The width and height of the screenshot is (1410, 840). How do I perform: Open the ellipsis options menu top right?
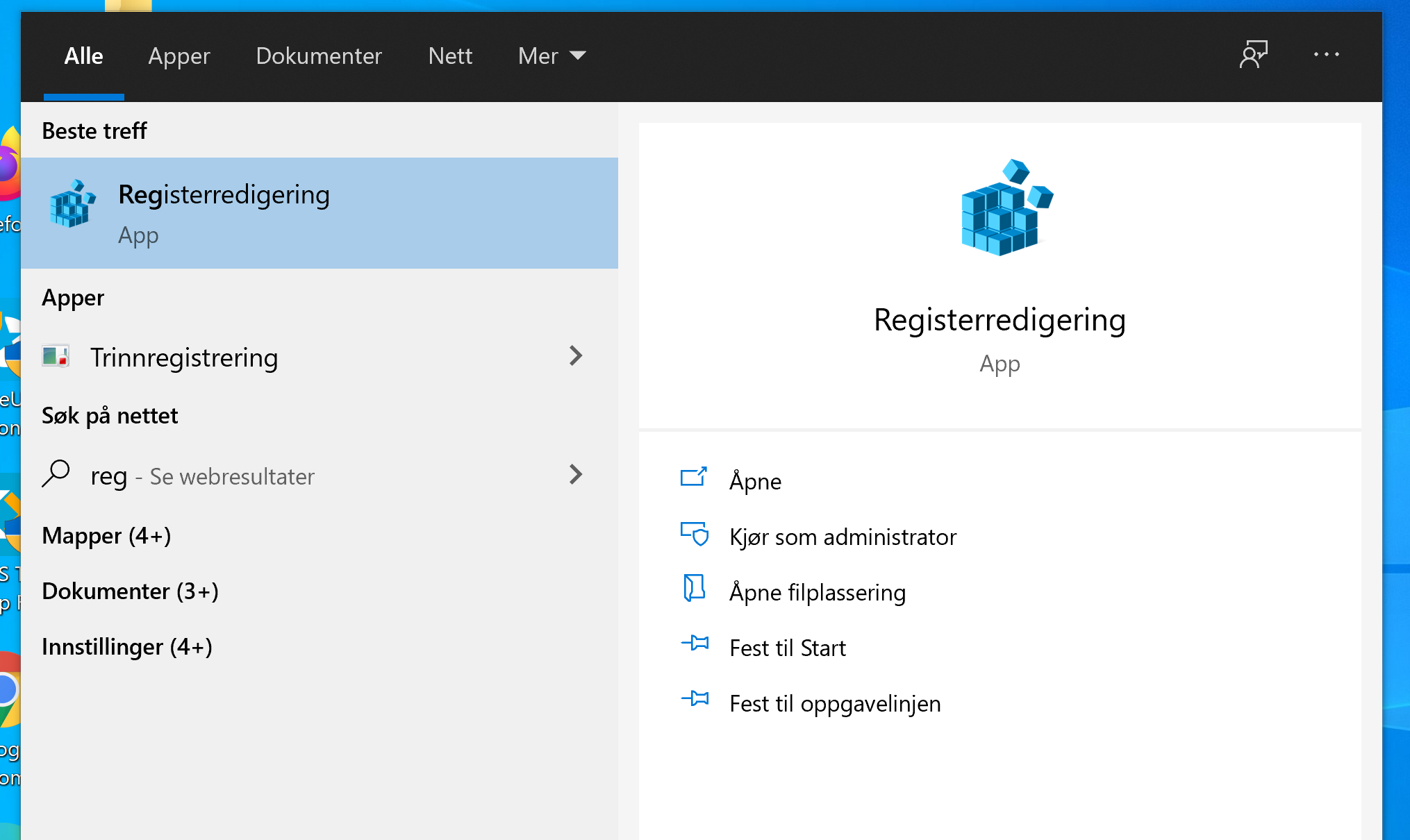click(x=1327, y=54)
